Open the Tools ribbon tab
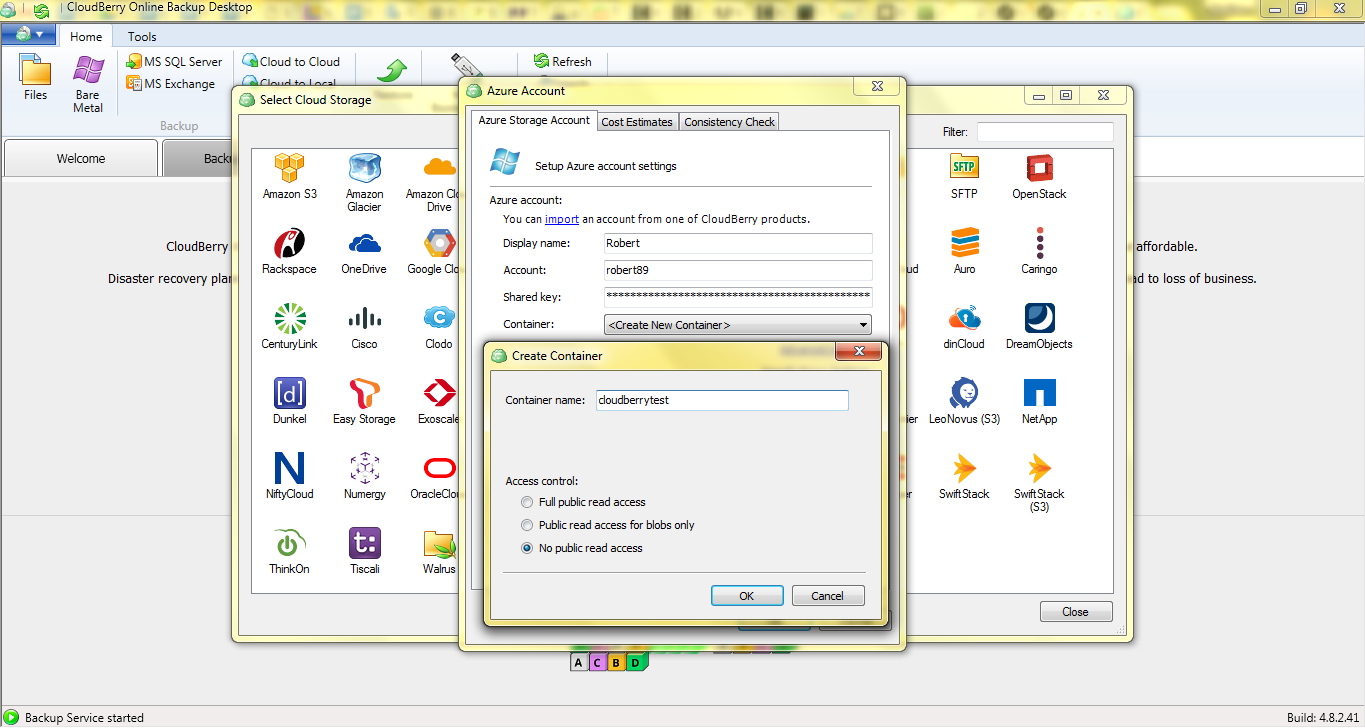This screenshot has height=728, width=1365. (x=142, y=37)
